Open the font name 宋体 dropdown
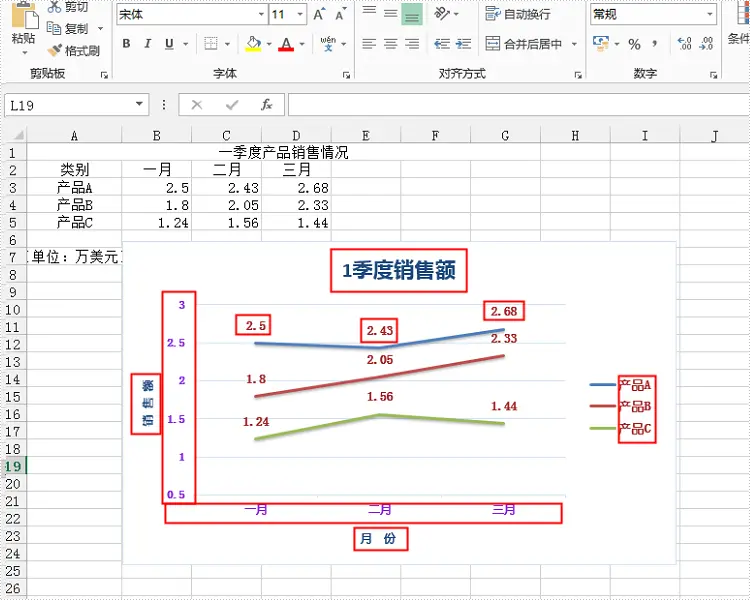Screen dimensions: 750x600 tap(261, 14)
